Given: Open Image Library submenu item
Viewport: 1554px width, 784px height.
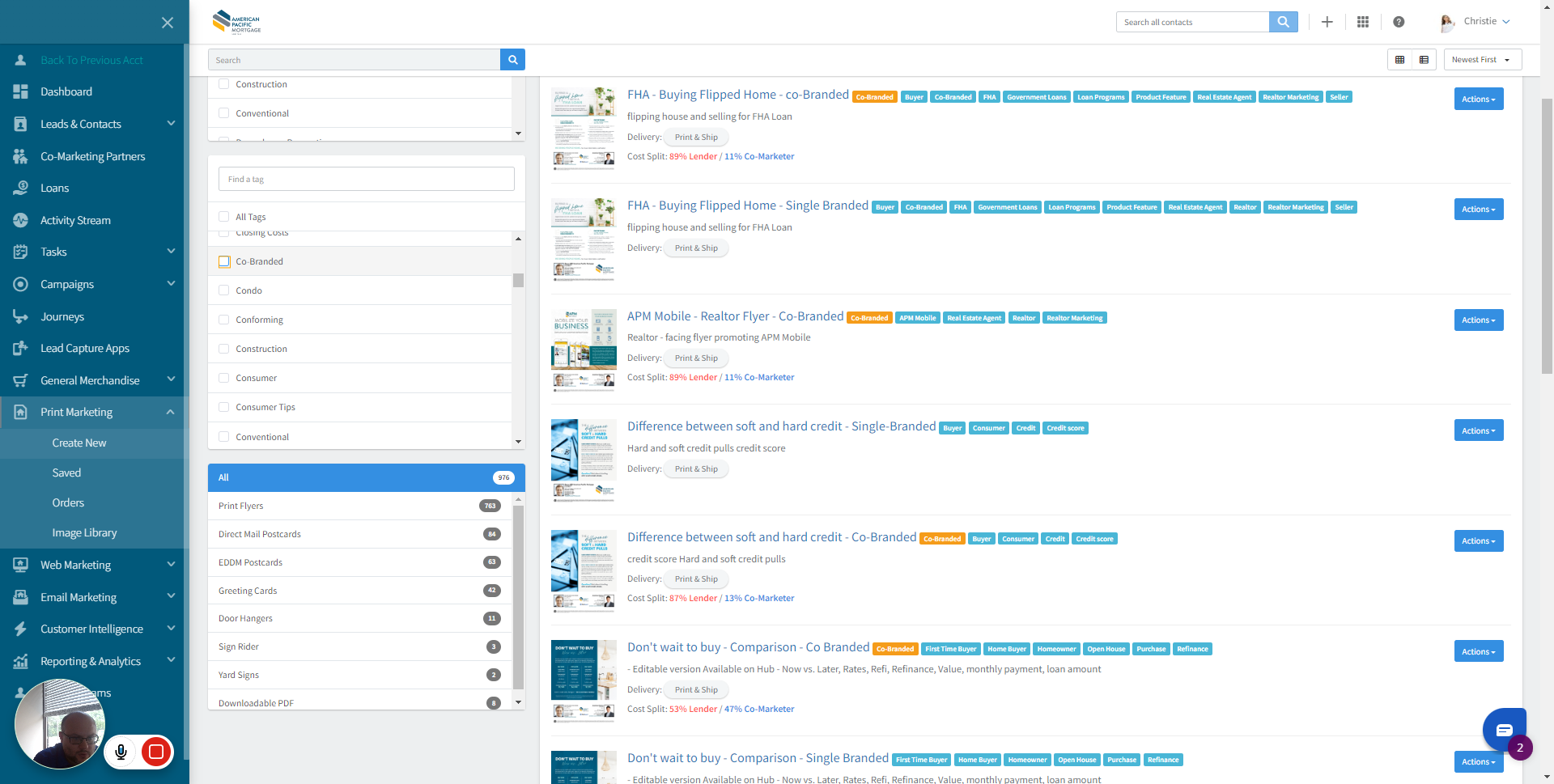Looking at the screenshot, I should 84,532.
